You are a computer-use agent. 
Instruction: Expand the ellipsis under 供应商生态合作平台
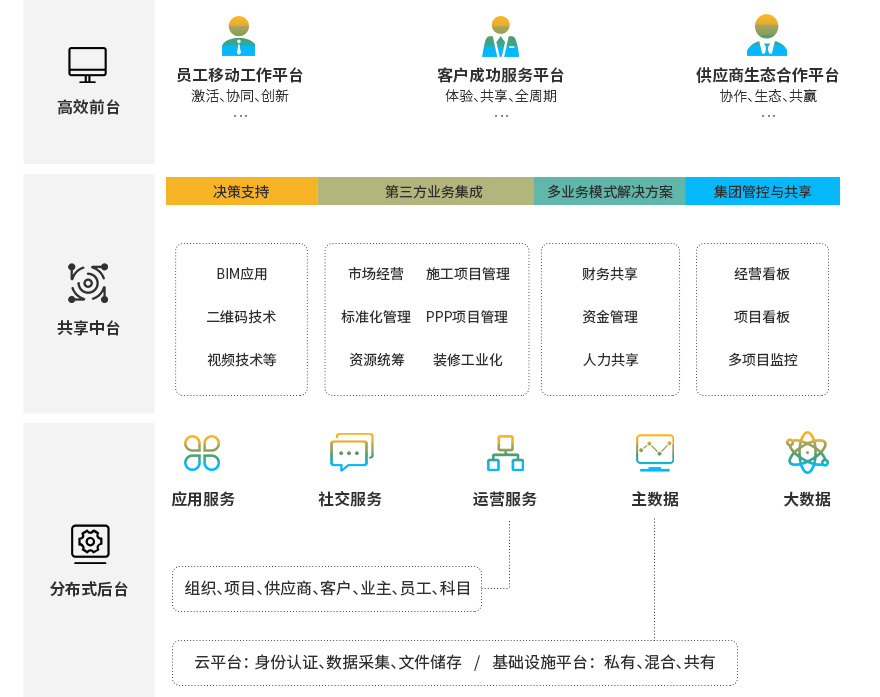768,116
